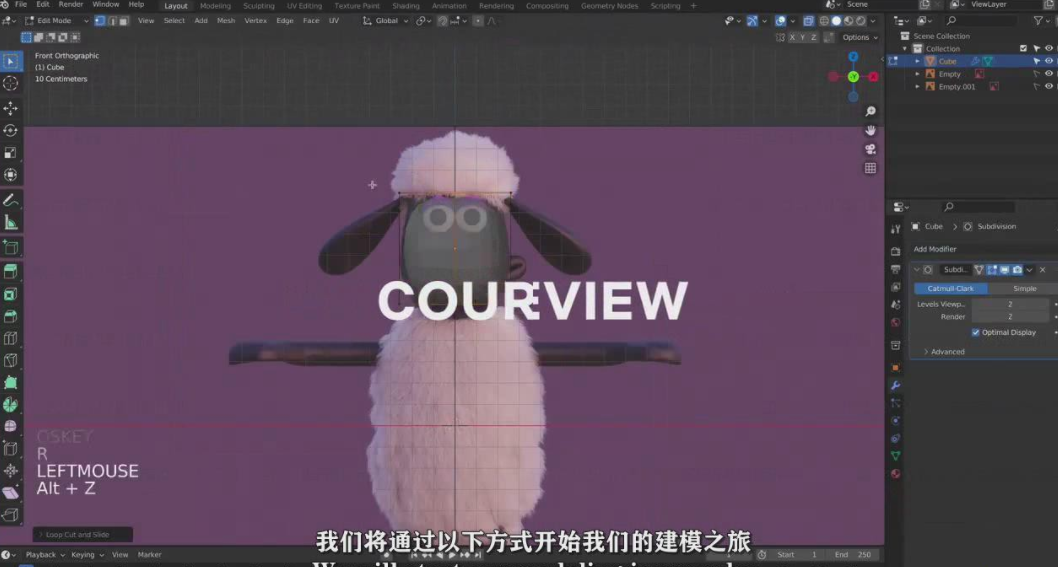Screen dimensions: 1058x567
Task: Select Catmull-Clark subdivision type
Action: (951, 288)
